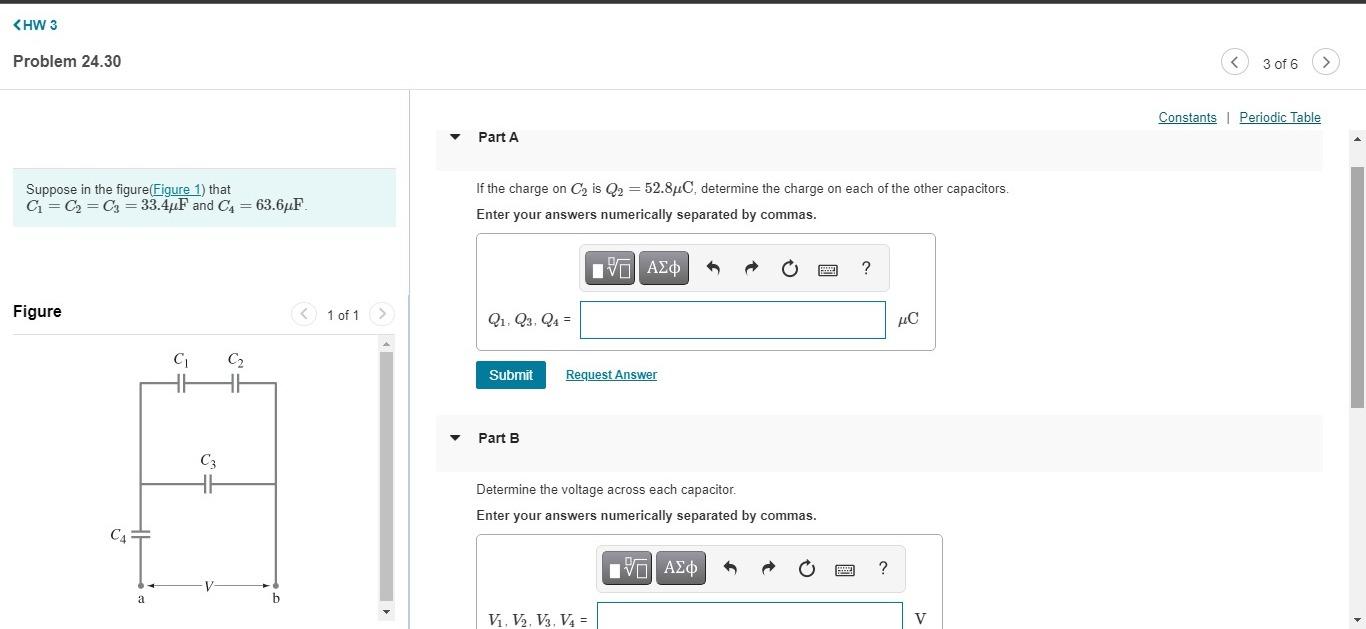The width and height of the screenshot is (1366, 629).
Task: Open the Constants page
Action: click(1187, 117)
